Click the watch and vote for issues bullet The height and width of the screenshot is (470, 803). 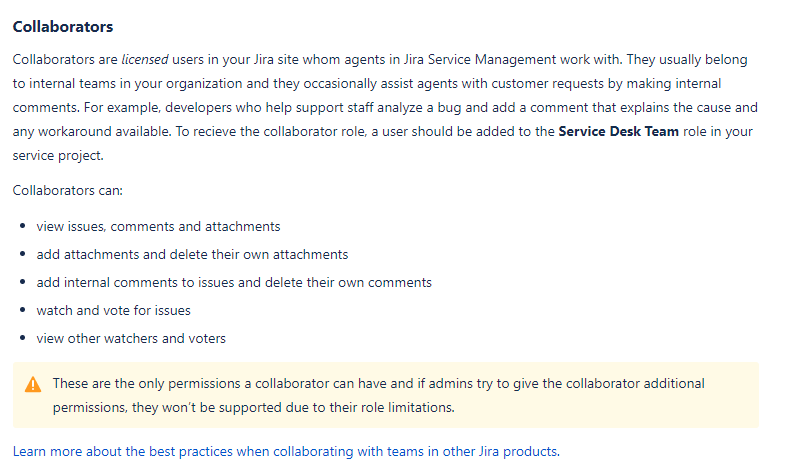tap(113, 311)
